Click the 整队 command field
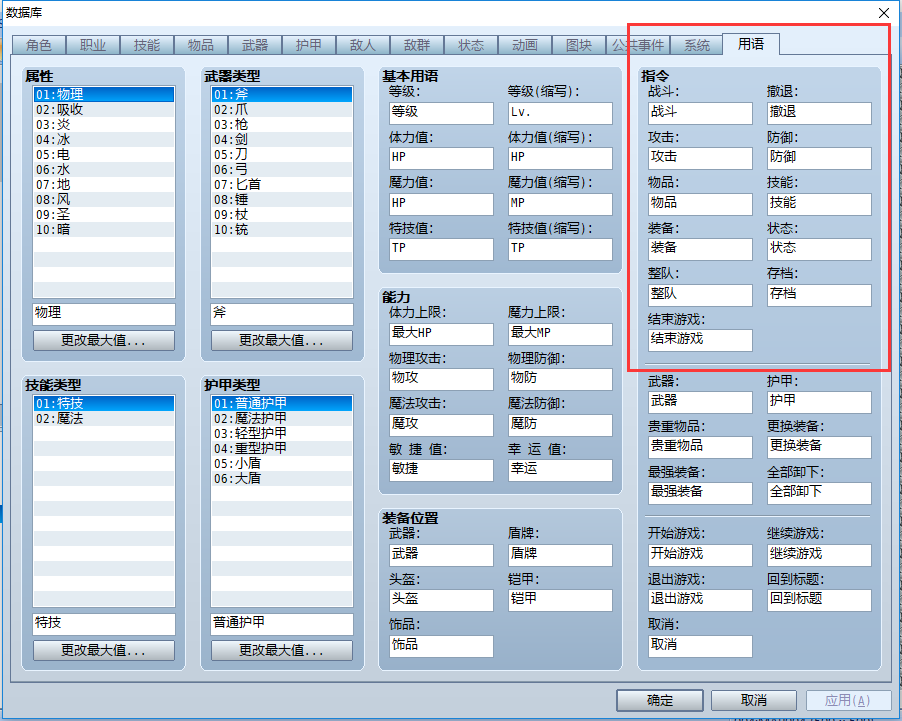Screen dimensions: 902x721 point(700,295)
